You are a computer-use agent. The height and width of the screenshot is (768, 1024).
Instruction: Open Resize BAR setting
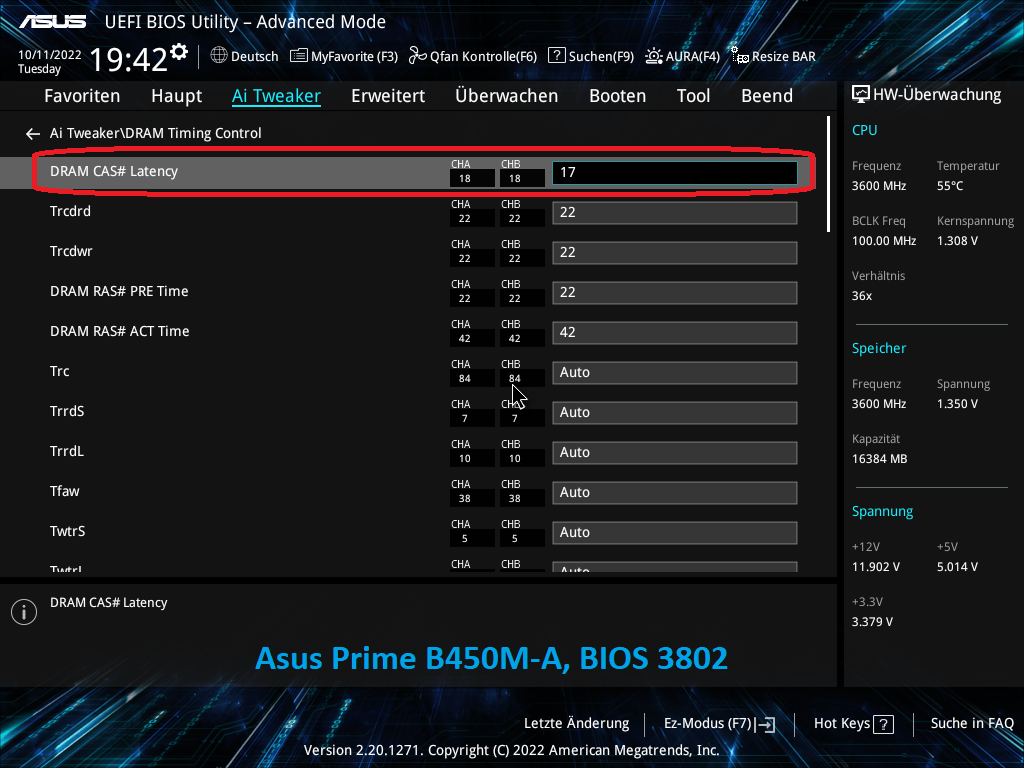tap(773, 56)
